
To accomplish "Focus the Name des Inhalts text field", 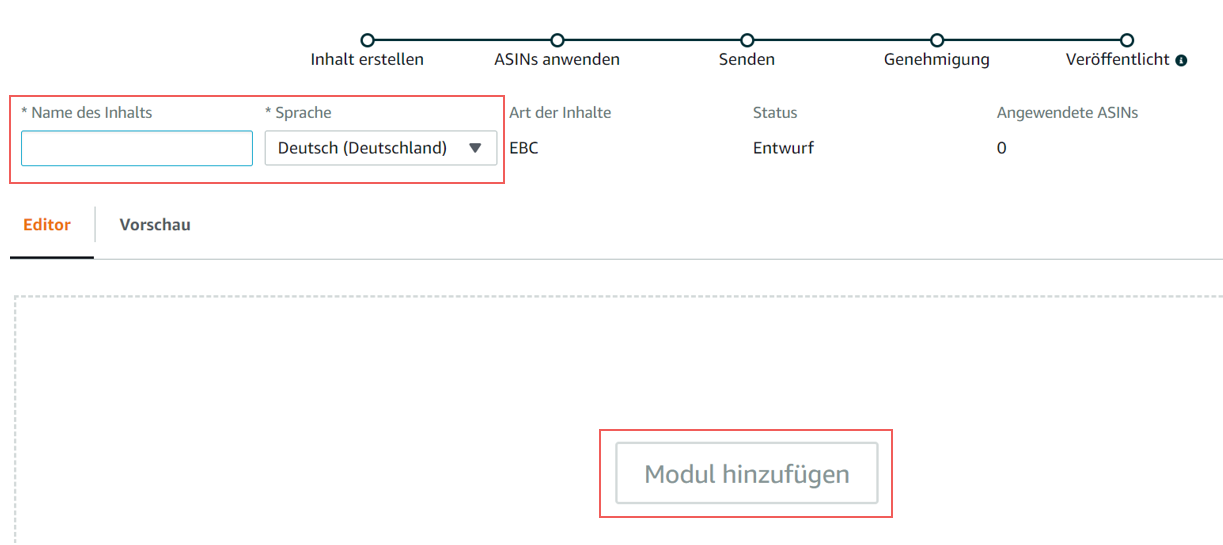I will tap(137, 148).
